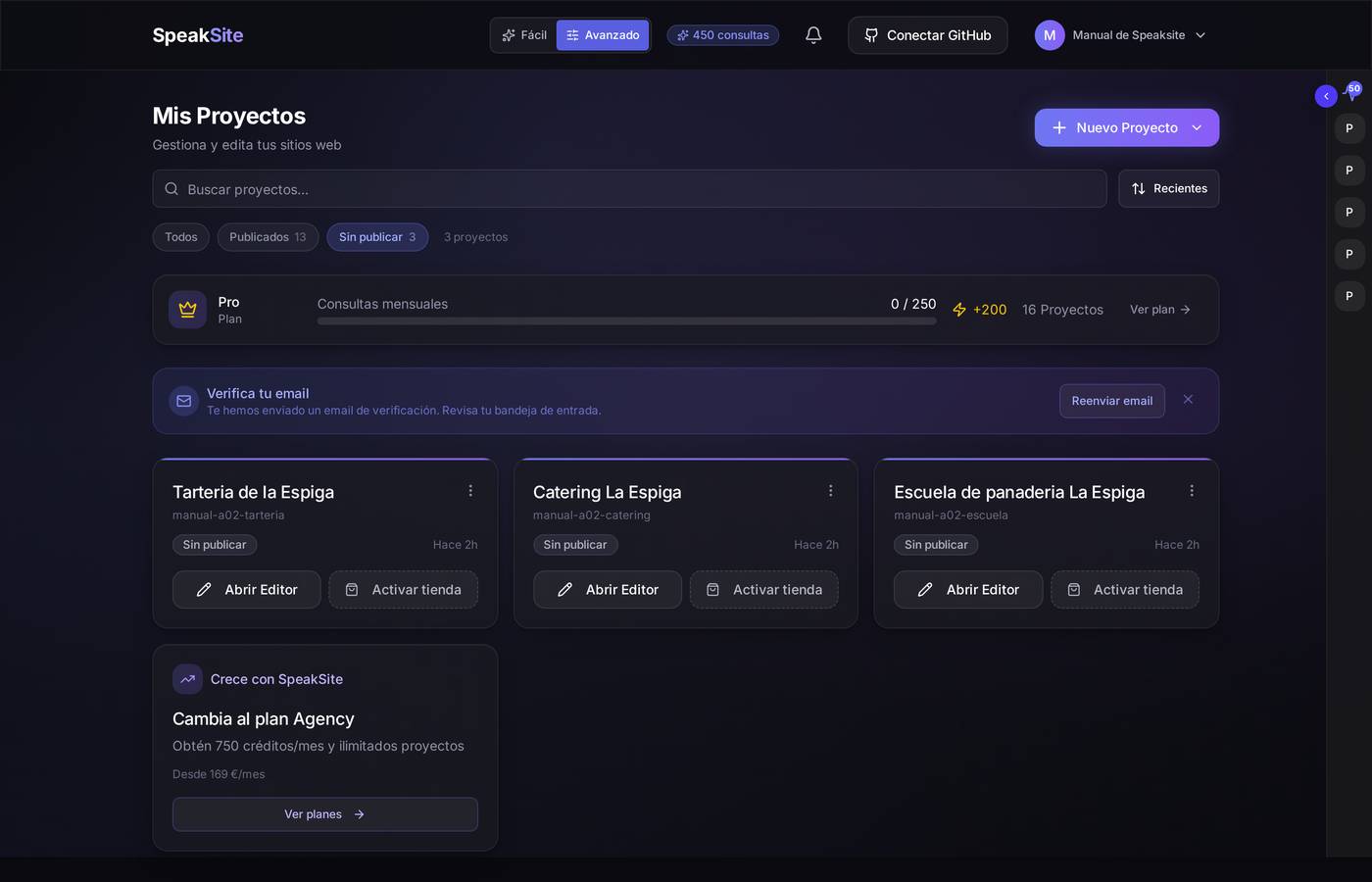Click the Consultas mensuales progress bar
The image size is (1372, 882).
pyautogui.click(x=627, y=320)
